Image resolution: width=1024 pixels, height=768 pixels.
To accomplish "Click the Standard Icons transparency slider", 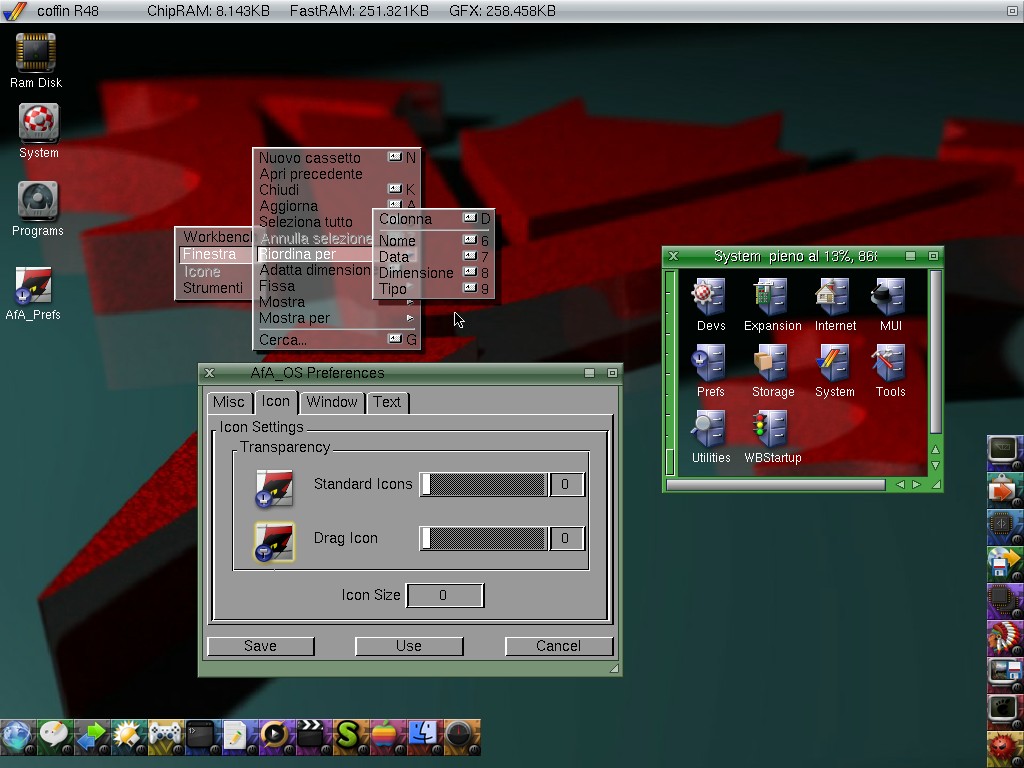I will point(484,484).
